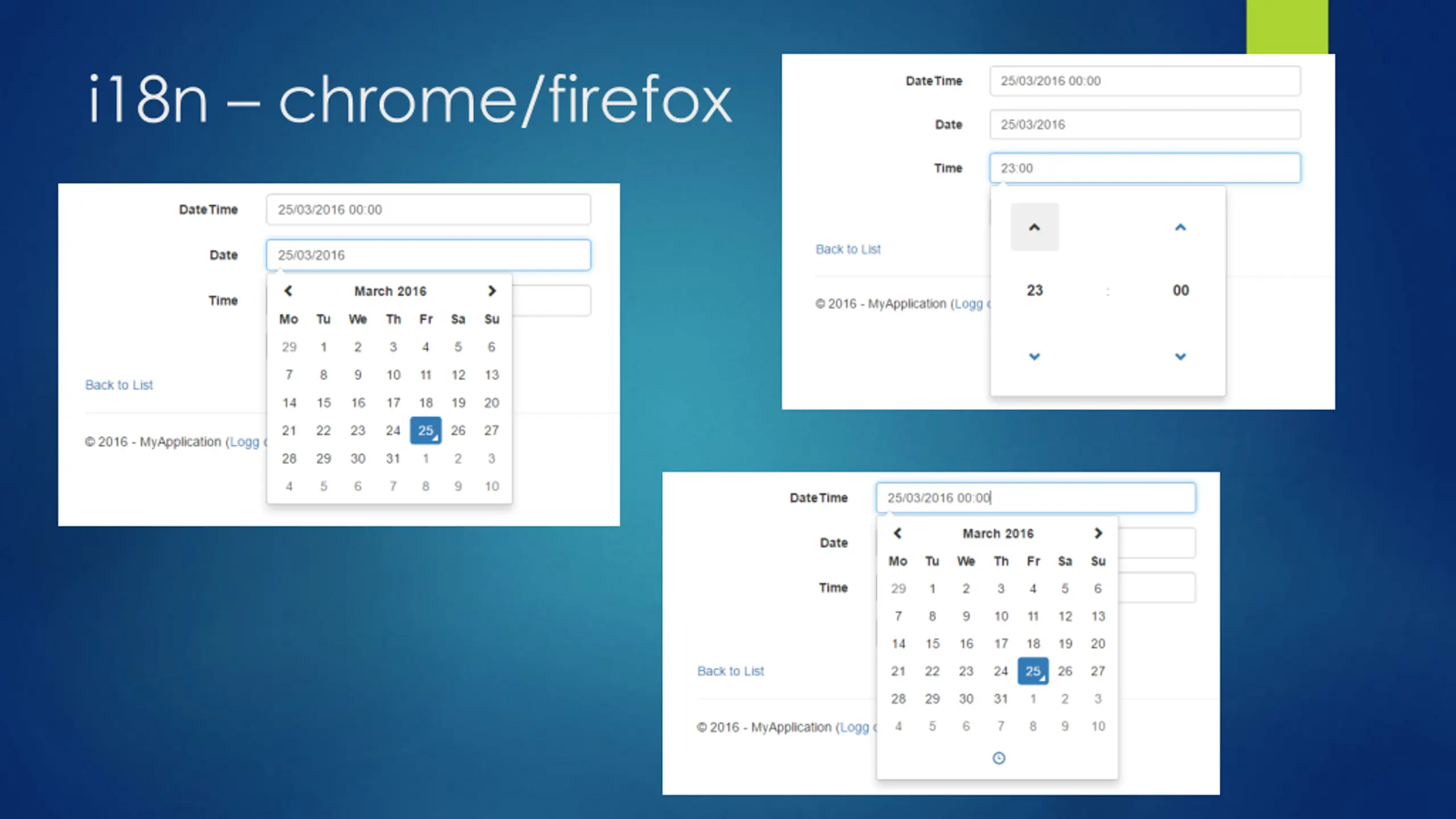
Task: Go to previous month in left calendar
Action: pos(288,291)
